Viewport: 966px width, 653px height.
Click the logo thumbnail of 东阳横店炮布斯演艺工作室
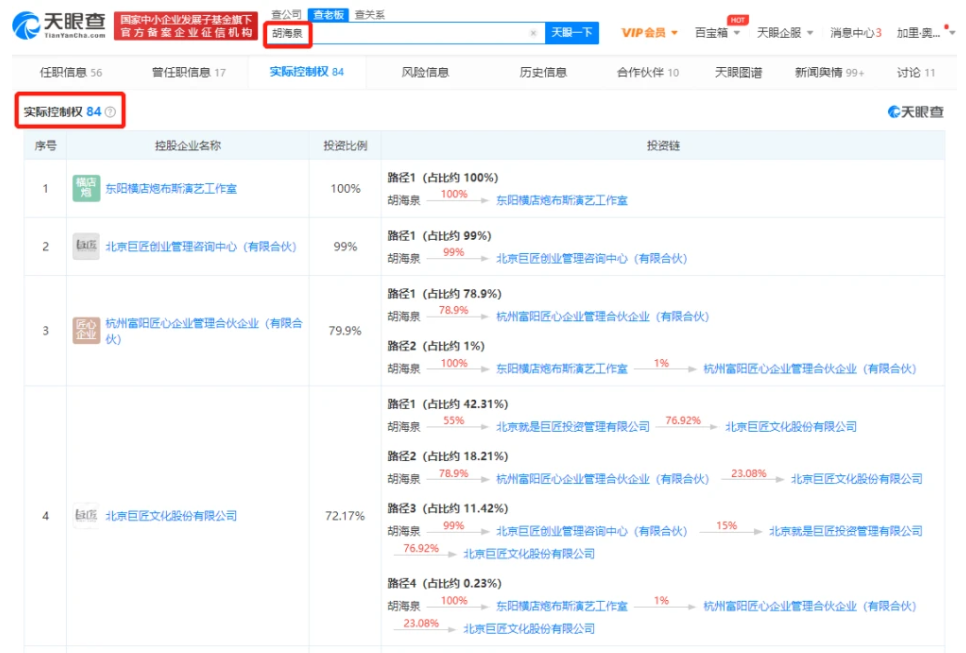(x=86, y=189)
